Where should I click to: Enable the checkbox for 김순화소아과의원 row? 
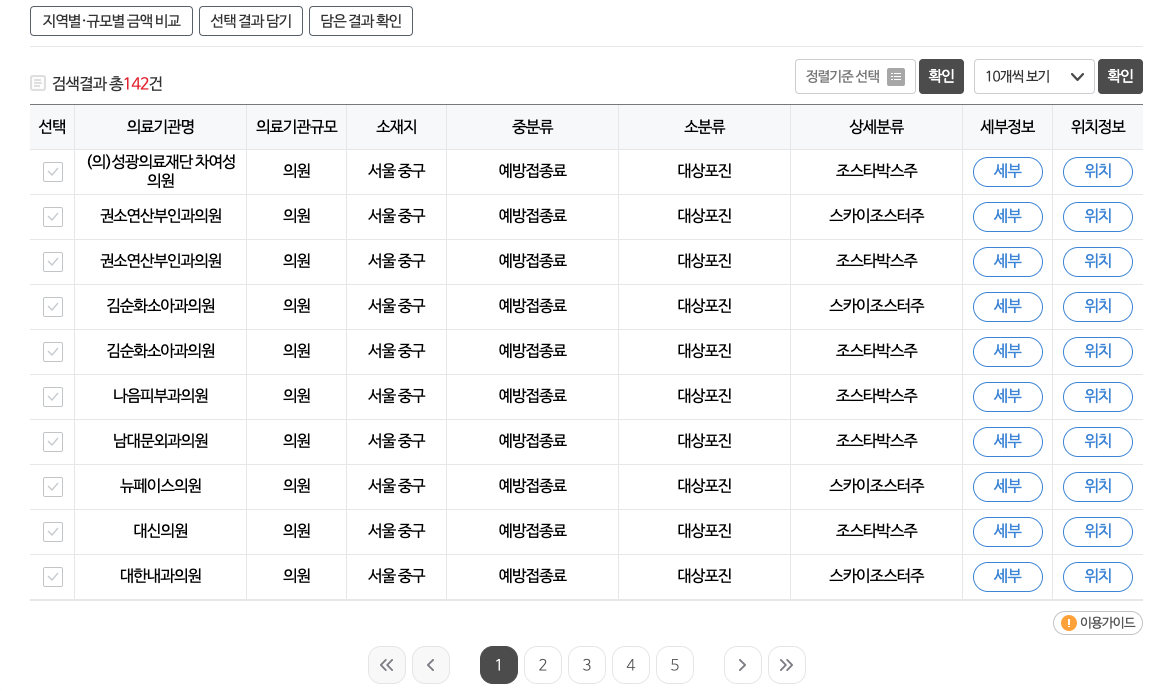[52, 307]
